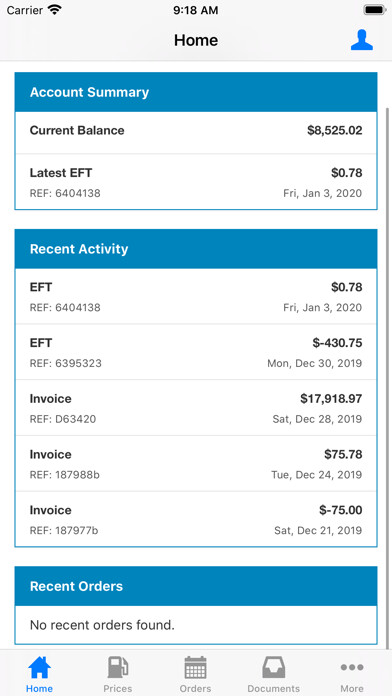Open the Prices fuel pump icon
The width and height of the screenshot is (392, 696).
coord(118,667)
